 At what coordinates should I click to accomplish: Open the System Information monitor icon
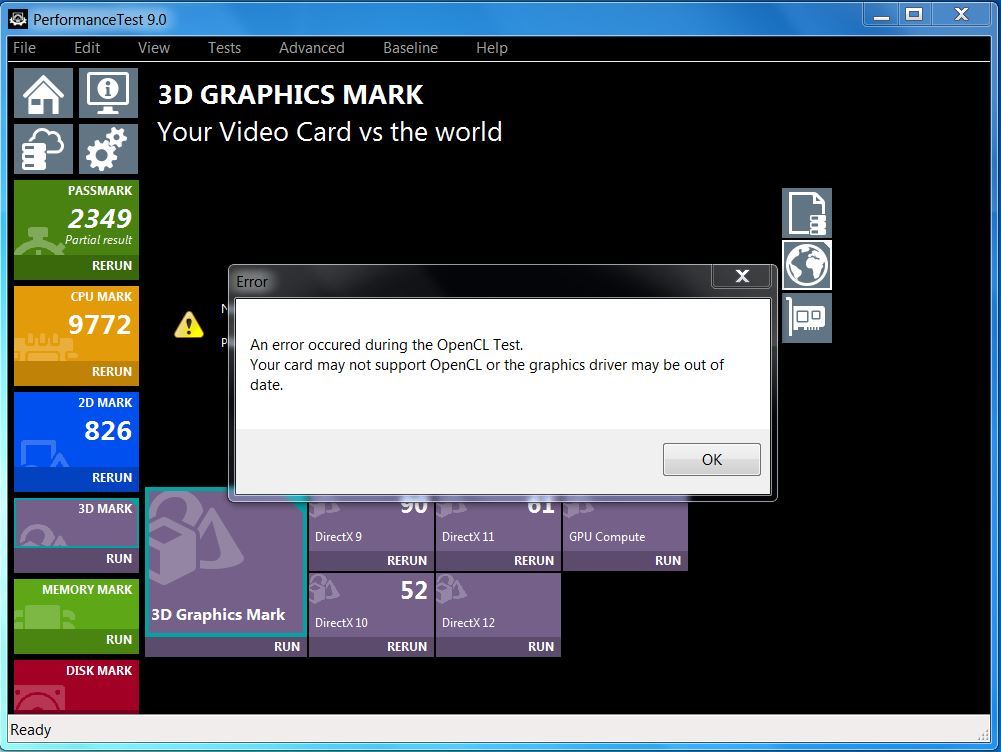pos(109,93)
